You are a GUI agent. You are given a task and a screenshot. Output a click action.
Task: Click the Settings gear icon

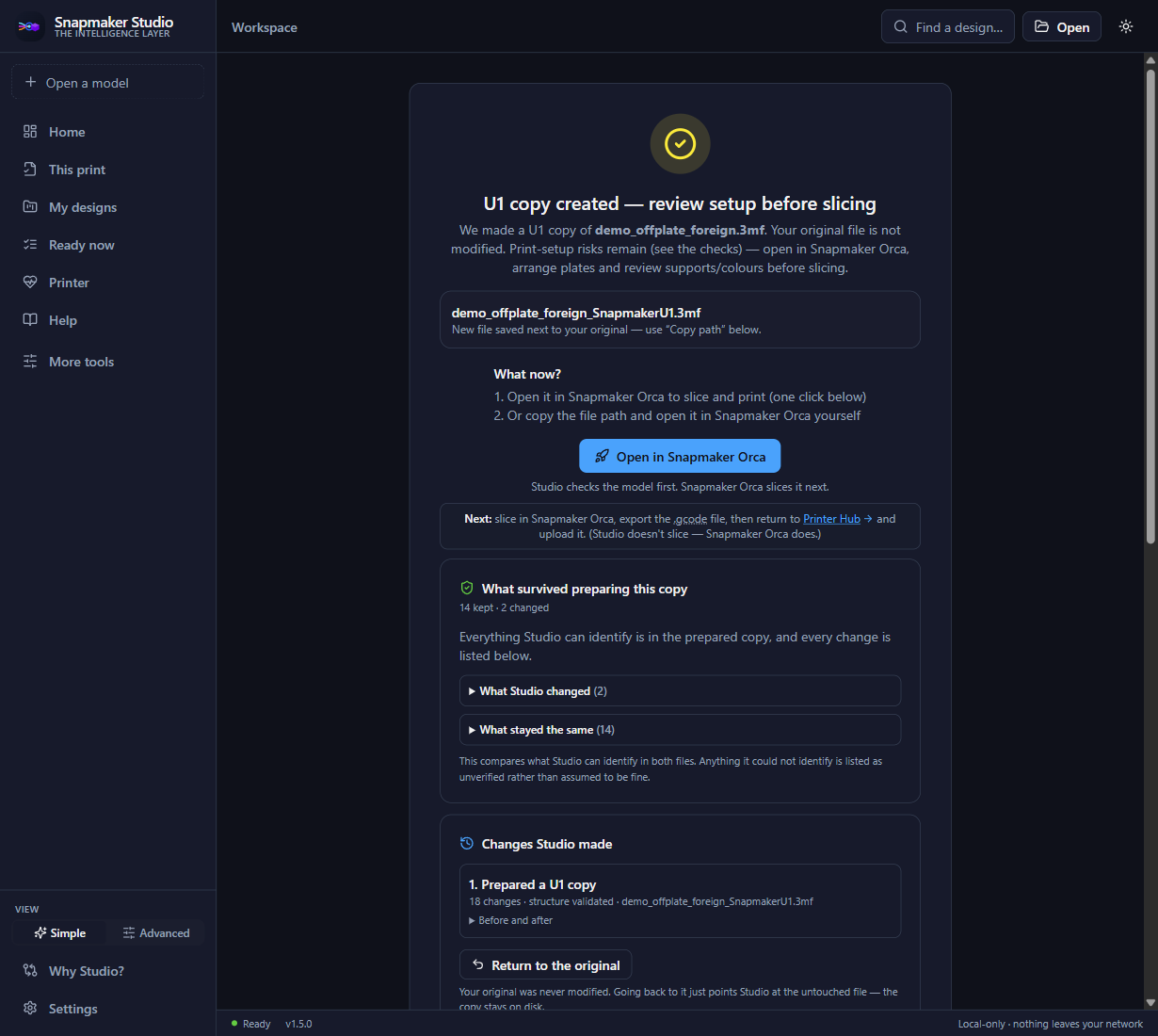(x=30, y=1009)
